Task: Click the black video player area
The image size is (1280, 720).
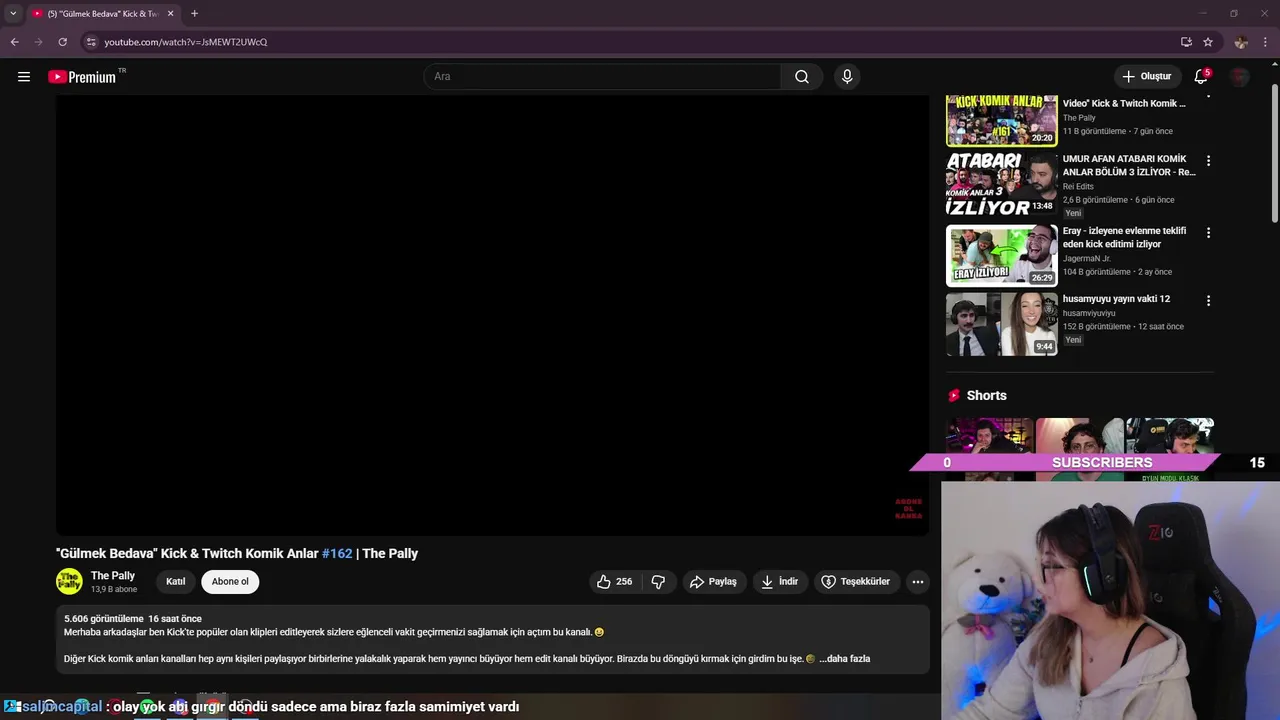Action: [492, 315]
